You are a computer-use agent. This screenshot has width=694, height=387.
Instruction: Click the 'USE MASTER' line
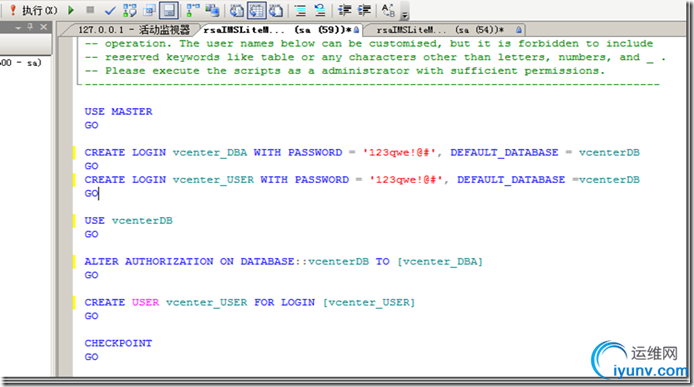pyautogui.click(x=119, y=112)
